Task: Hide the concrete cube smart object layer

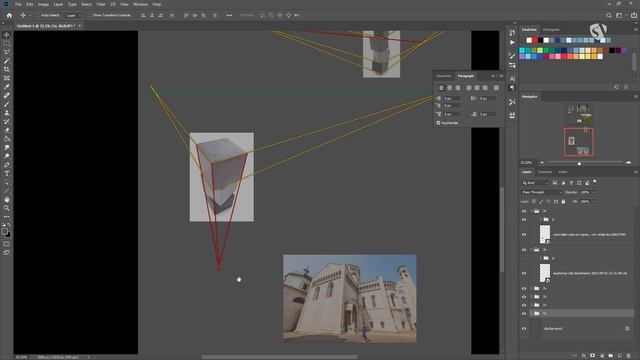Action: [524, 235]
